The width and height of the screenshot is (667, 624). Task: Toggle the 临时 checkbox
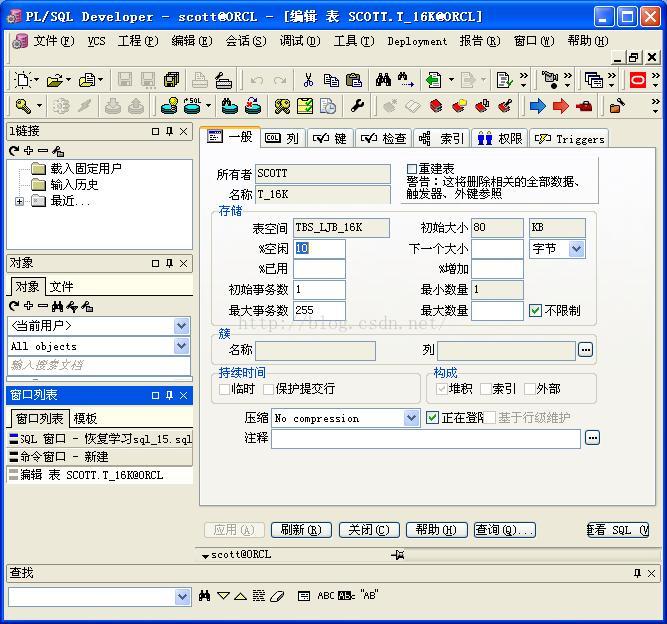(224, 388)
